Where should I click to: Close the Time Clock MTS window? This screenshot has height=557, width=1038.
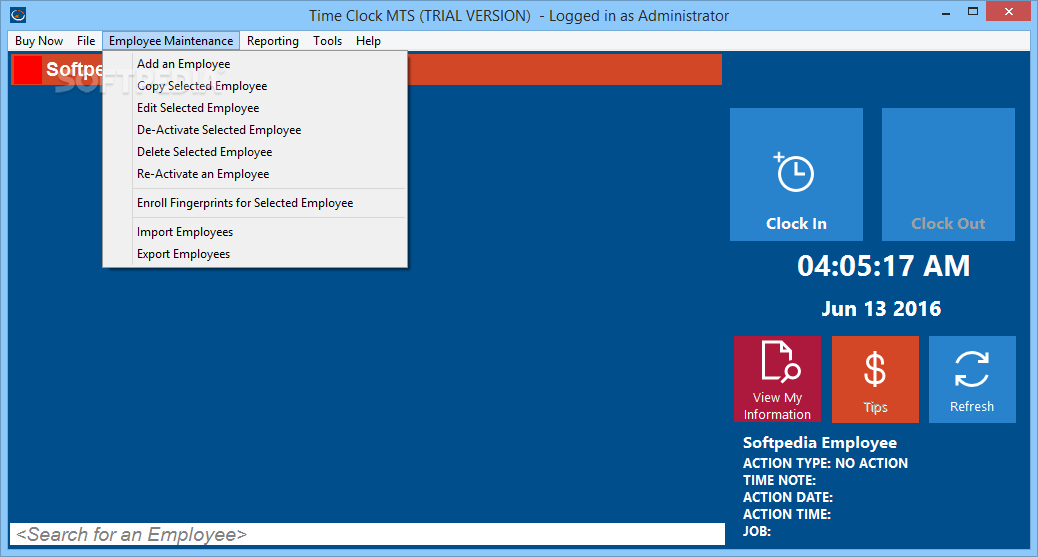tap(1009, 11)
